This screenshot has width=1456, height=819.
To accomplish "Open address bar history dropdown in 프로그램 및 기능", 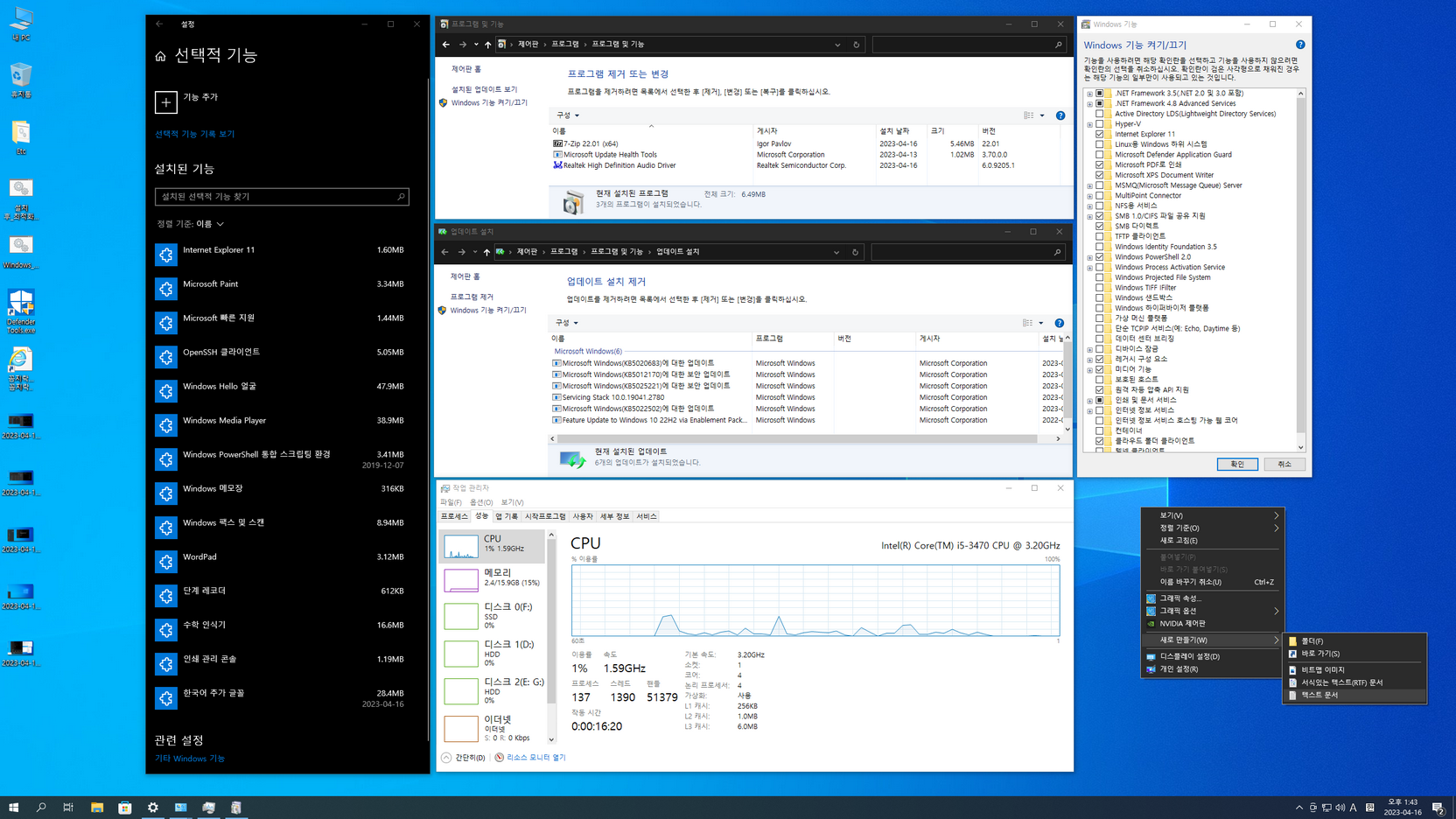I will [x=837, y=45].
